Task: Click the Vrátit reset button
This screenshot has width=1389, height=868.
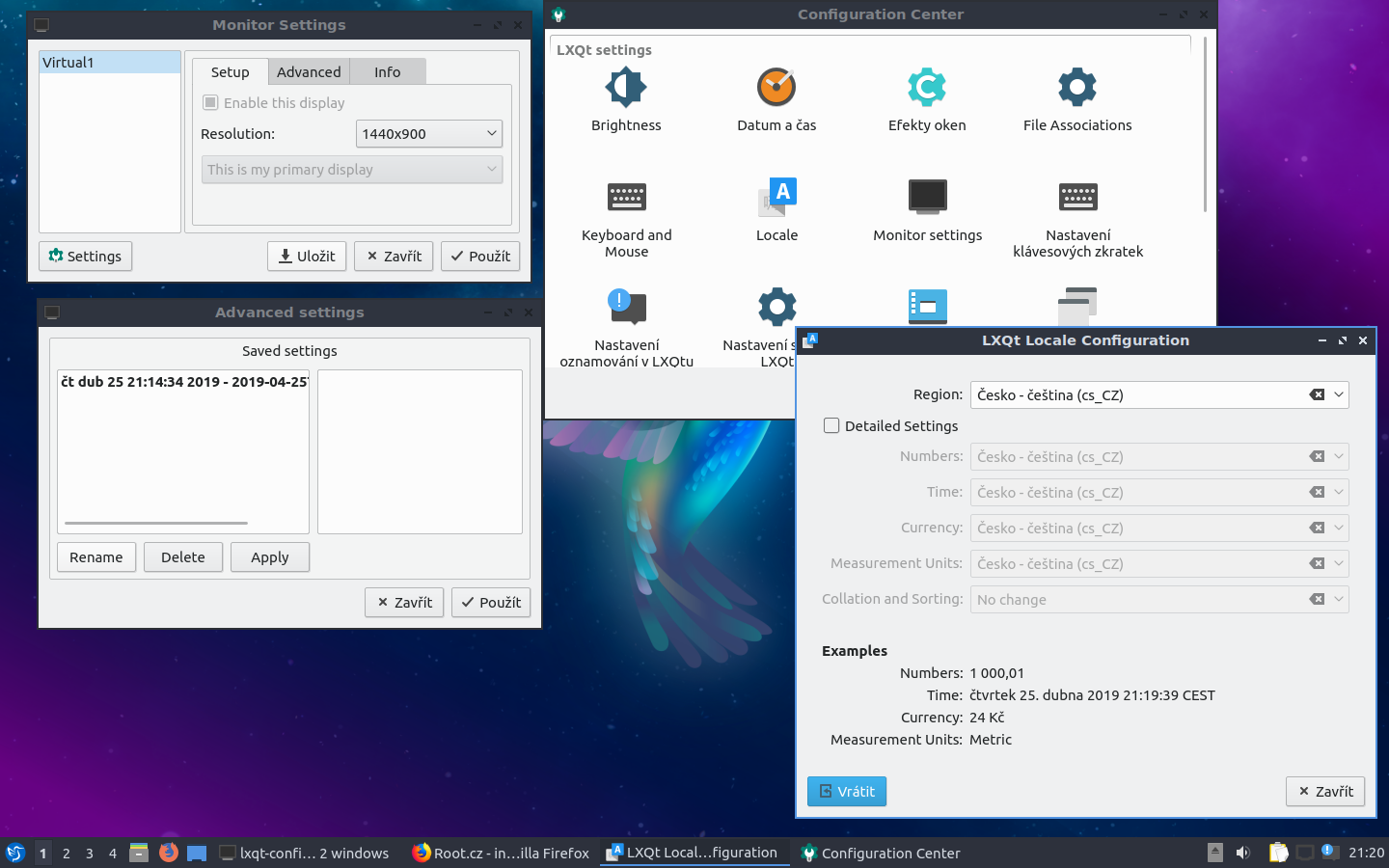Action: tap(847, 791)
